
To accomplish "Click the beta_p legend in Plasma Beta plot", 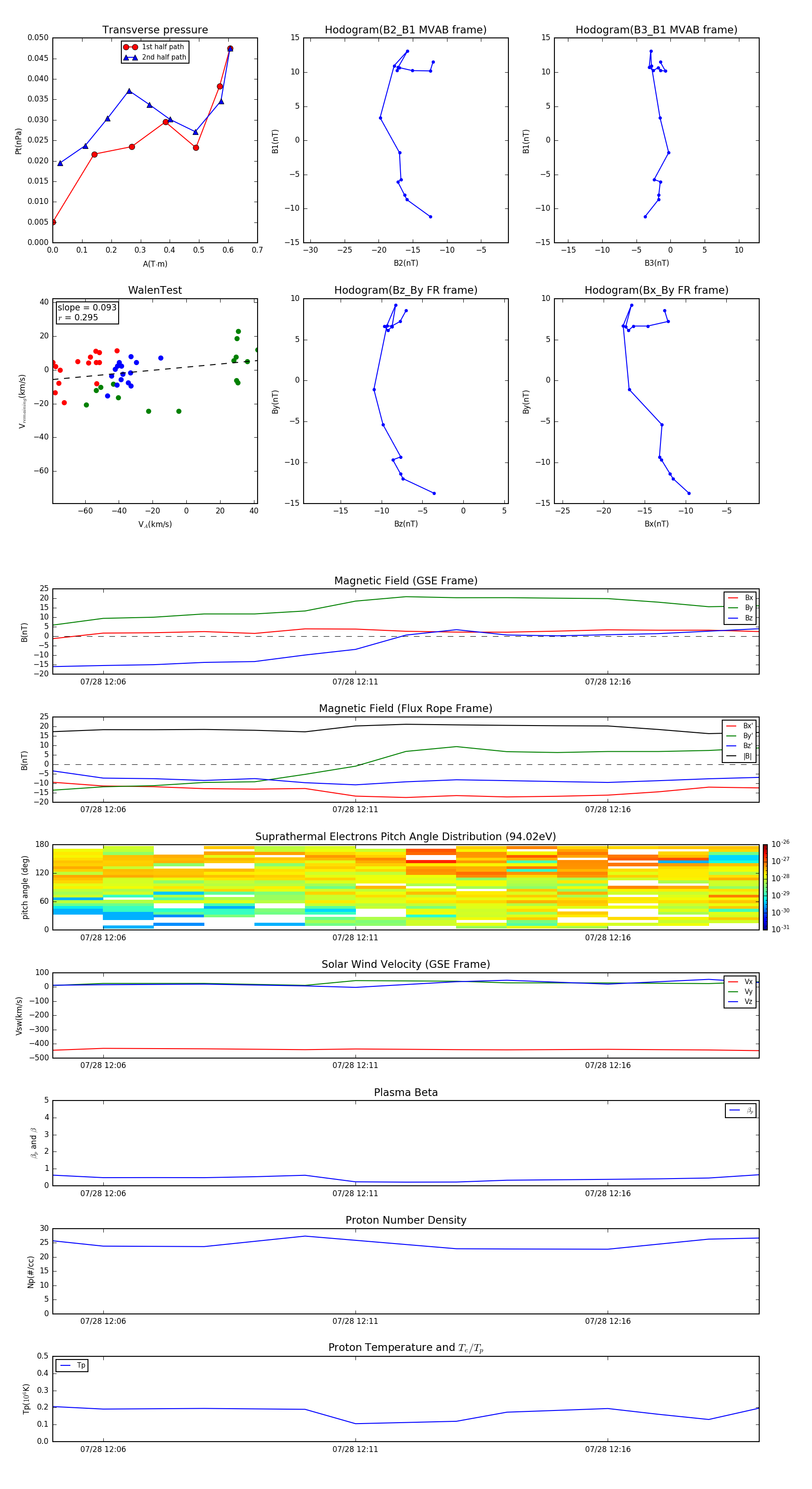I will (x=741, y=1110).
